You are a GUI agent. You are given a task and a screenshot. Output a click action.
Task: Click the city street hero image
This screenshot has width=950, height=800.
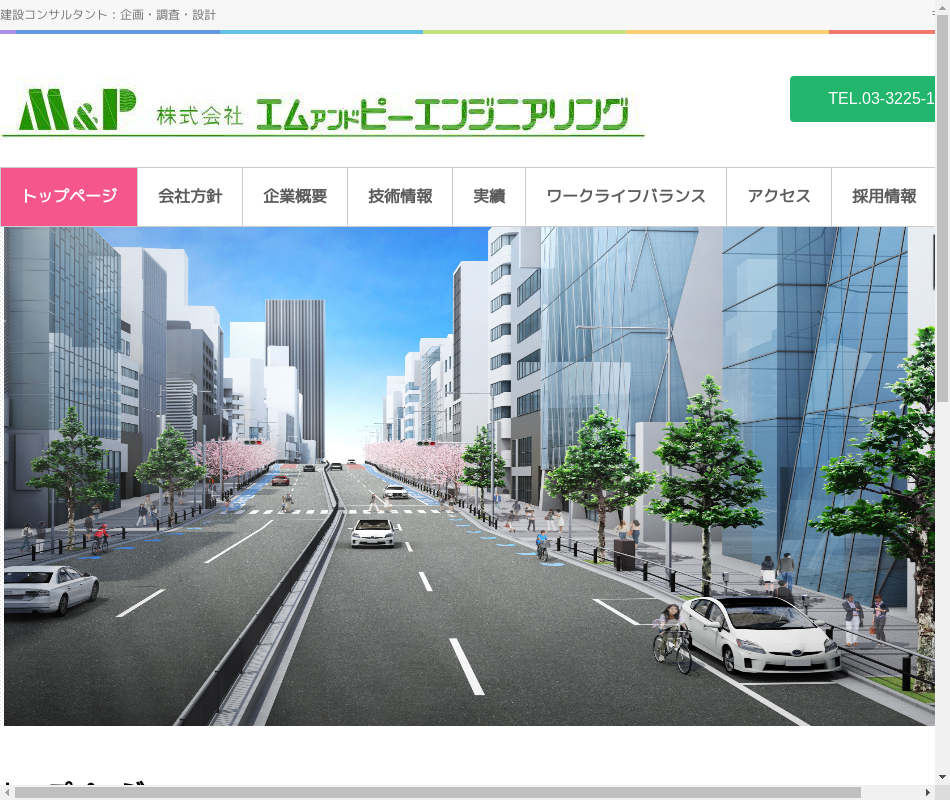click(x=468, y=475)
